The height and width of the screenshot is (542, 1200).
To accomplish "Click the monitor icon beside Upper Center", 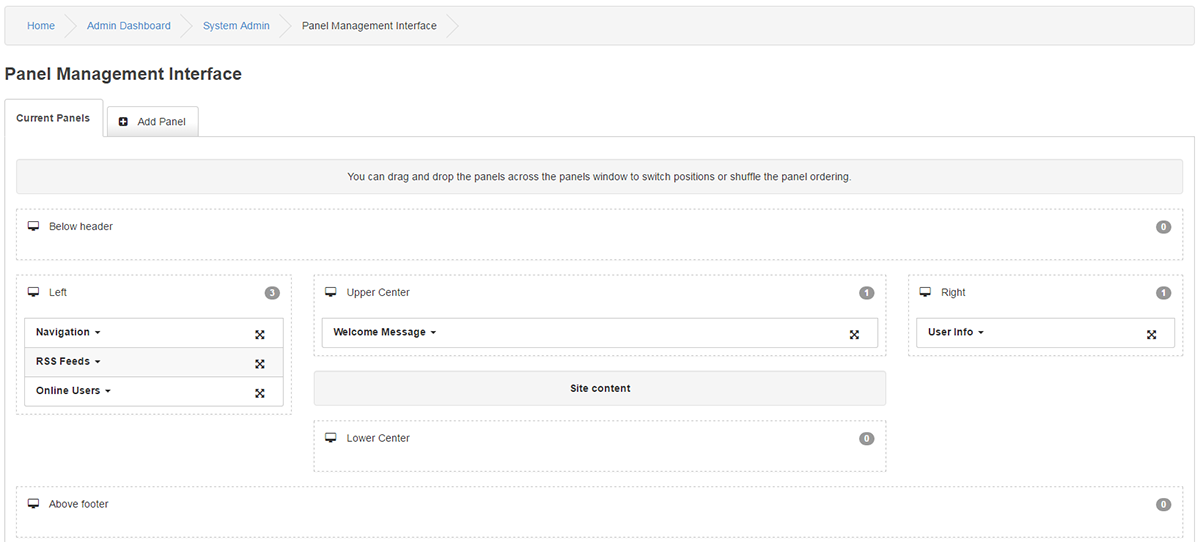I will coord(331,293).
